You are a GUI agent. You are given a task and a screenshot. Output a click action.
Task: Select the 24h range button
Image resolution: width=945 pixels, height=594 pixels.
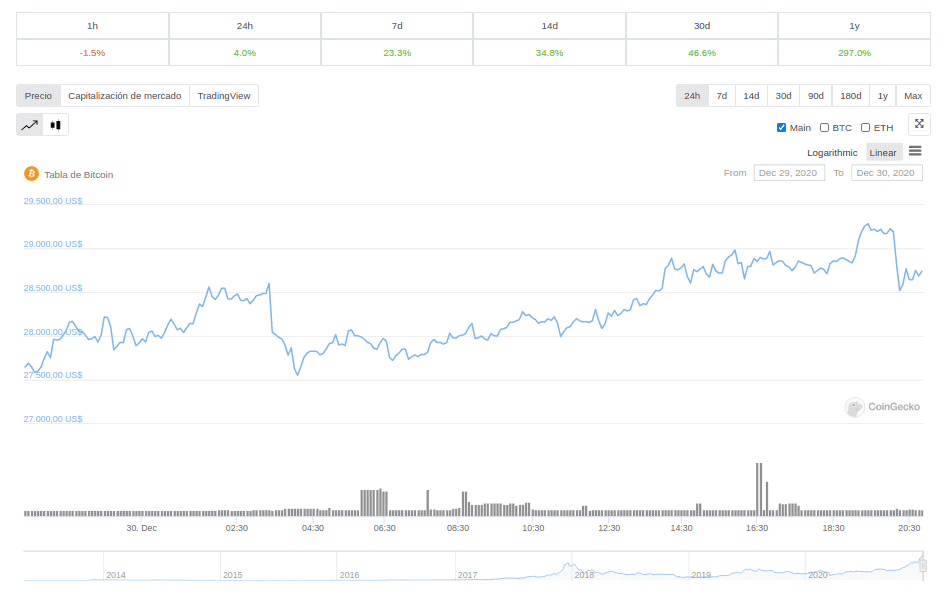692,96
